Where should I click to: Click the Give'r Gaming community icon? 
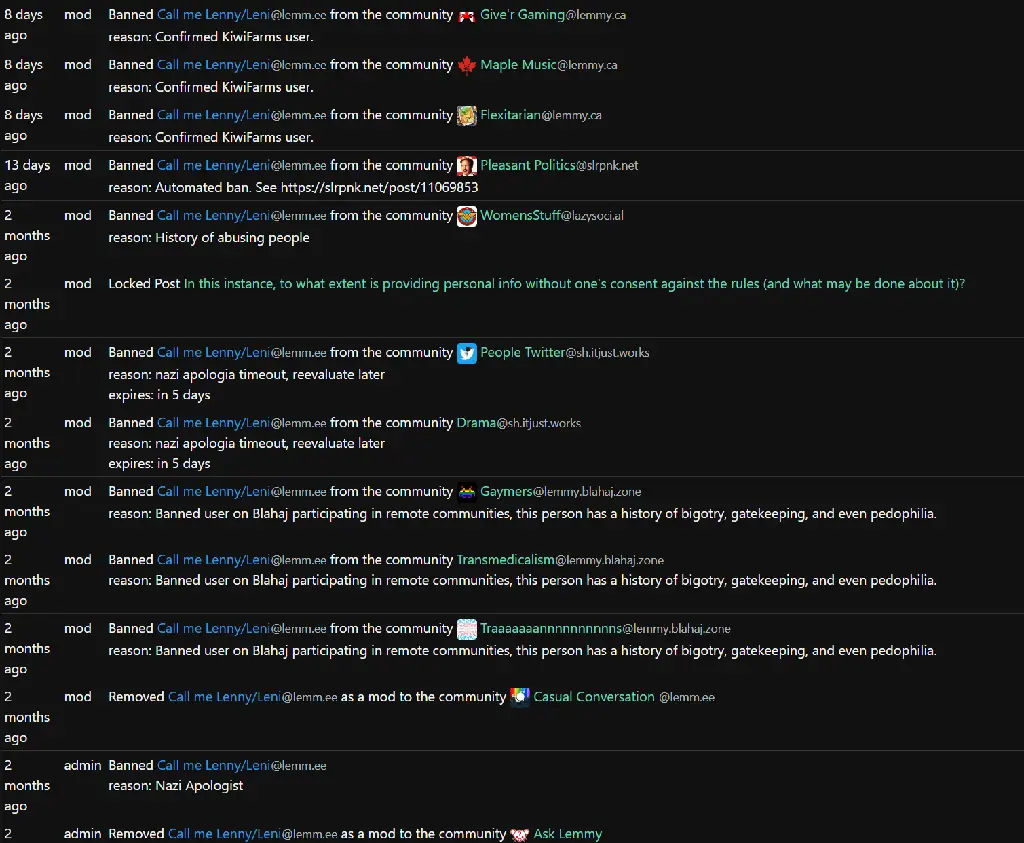point(466,16)
